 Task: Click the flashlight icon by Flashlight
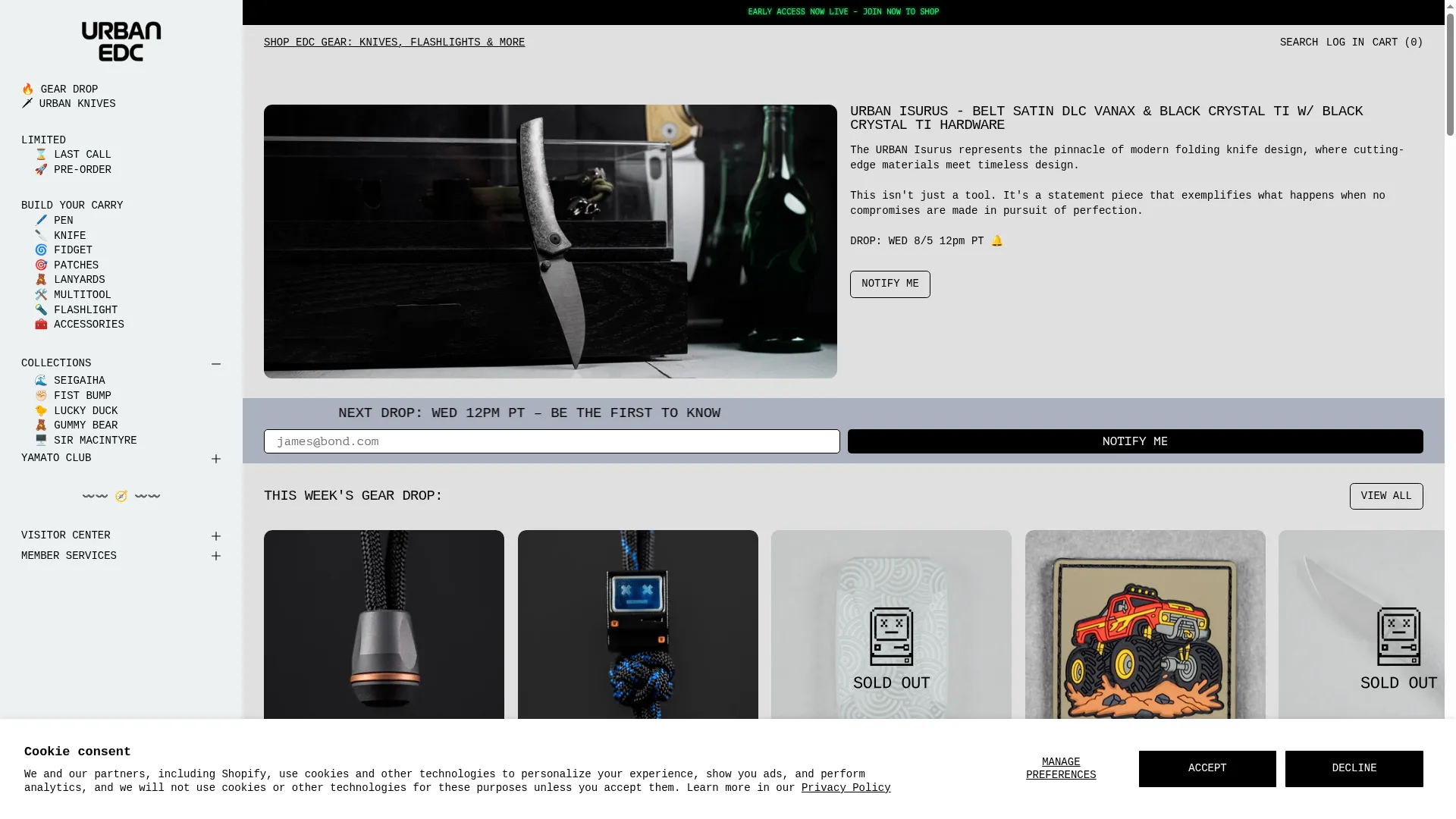click(x=41, y=310)
